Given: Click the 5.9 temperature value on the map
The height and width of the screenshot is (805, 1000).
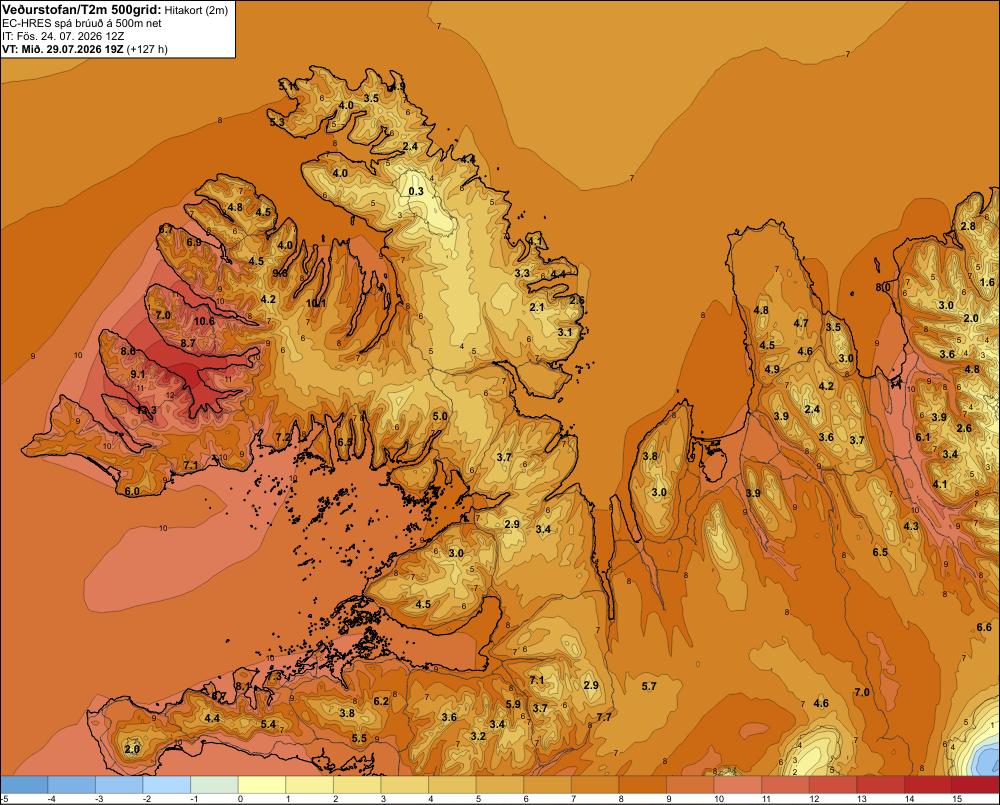Looking at the screenshot, I should click(x=513, y=704).
